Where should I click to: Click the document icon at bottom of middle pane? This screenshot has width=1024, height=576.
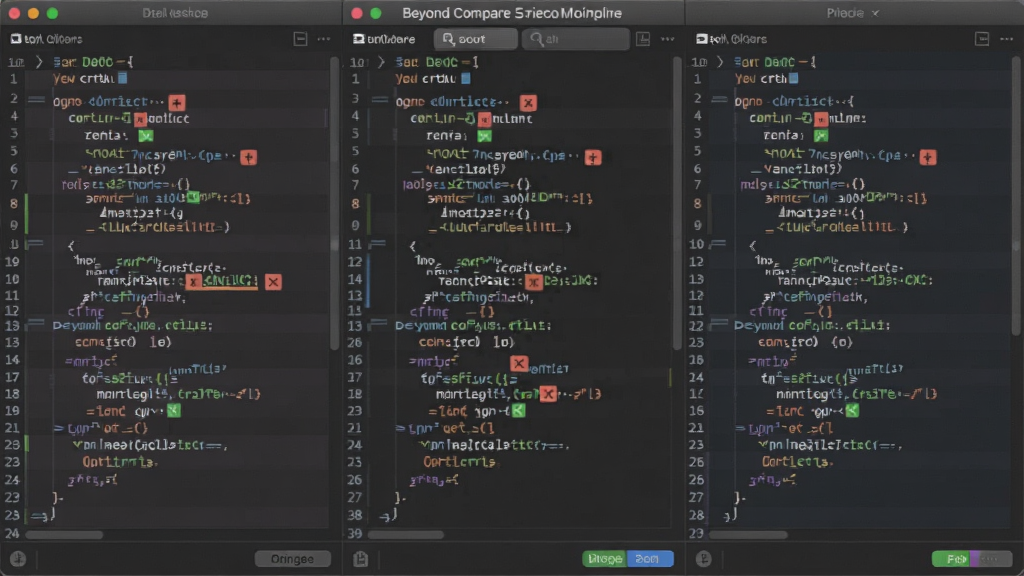360,559
